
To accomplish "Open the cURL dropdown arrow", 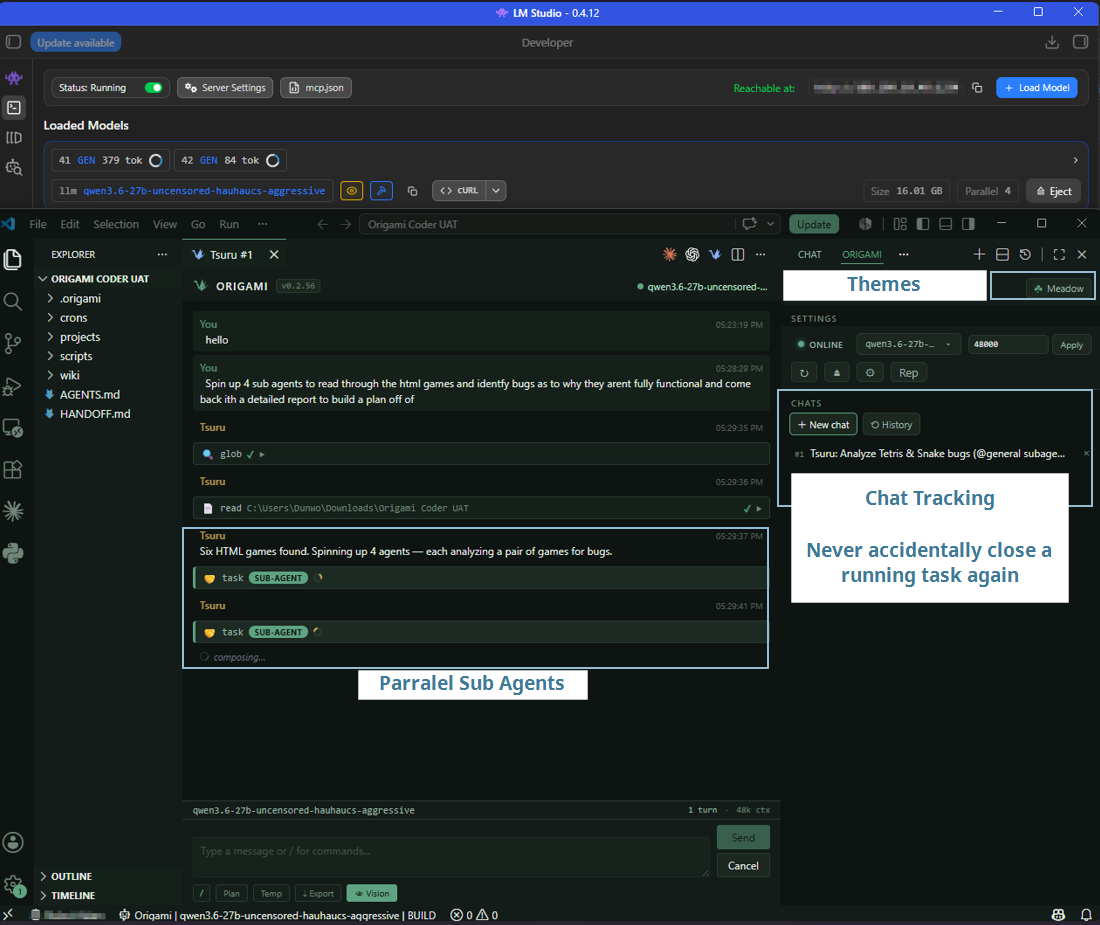I will click(x=496, y=191).
